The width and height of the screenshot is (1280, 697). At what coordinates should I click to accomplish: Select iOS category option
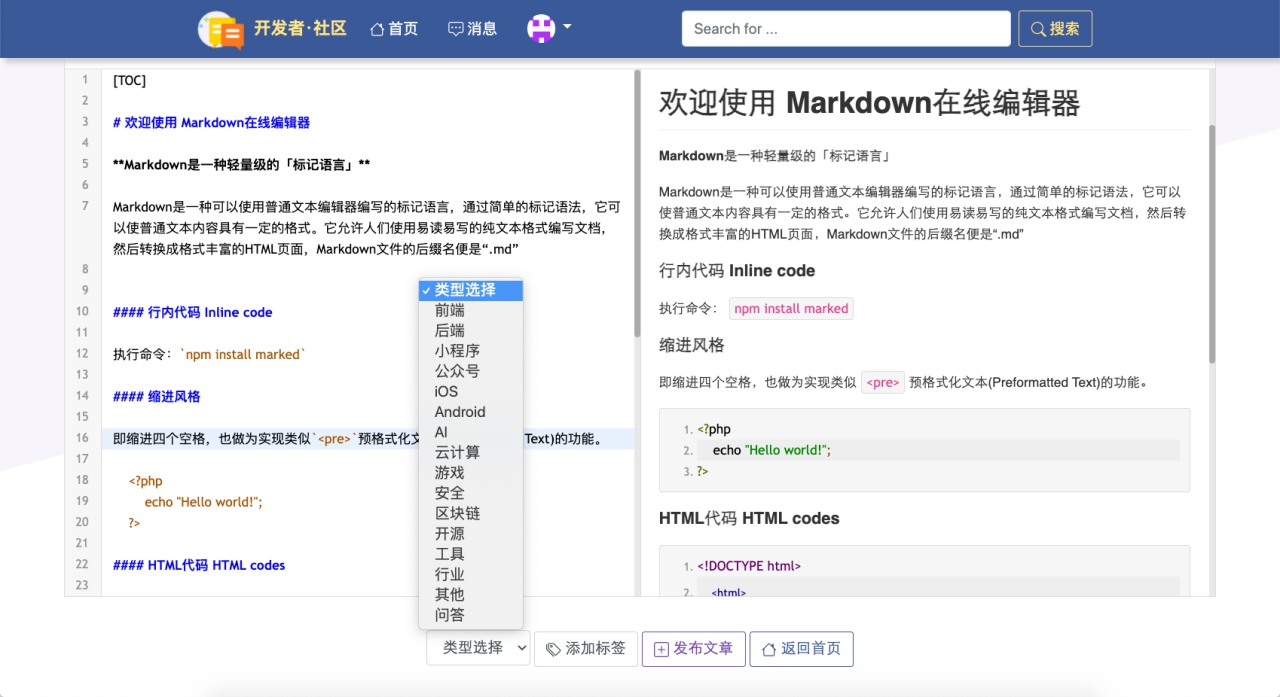coord(471,391)
